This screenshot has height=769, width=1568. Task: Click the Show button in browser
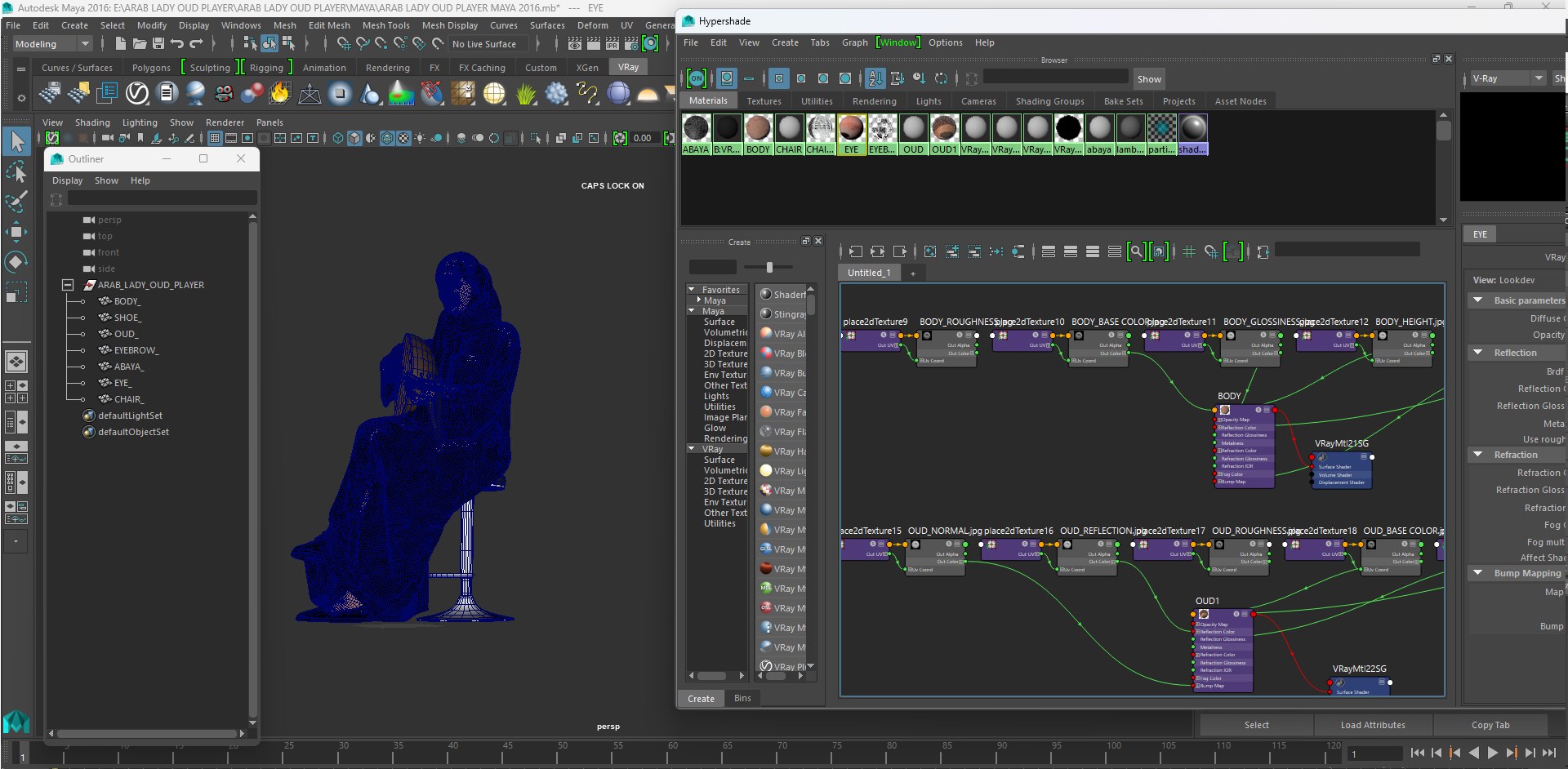1149,79
